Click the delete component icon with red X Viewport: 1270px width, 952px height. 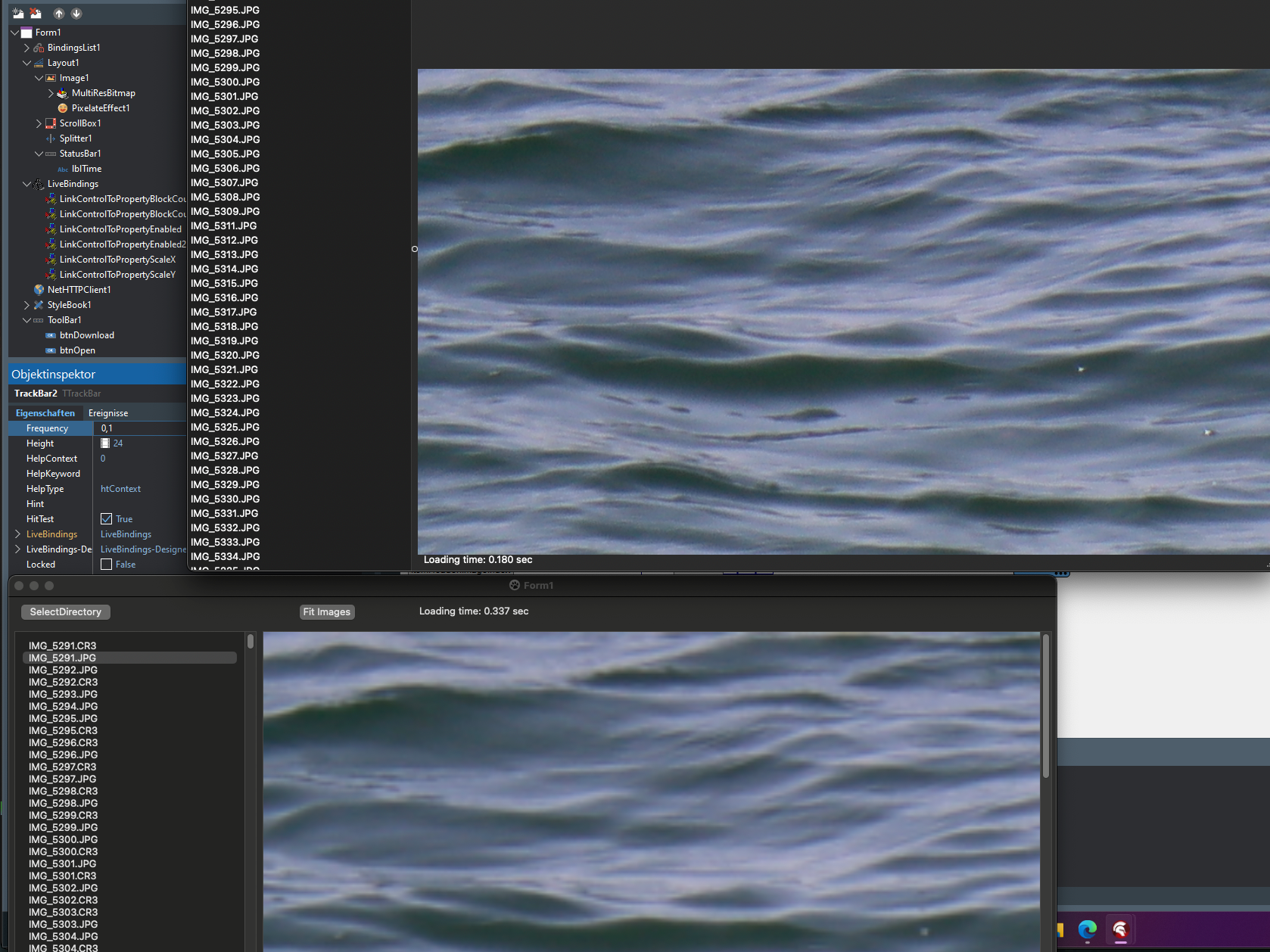[x=36, y=14]
